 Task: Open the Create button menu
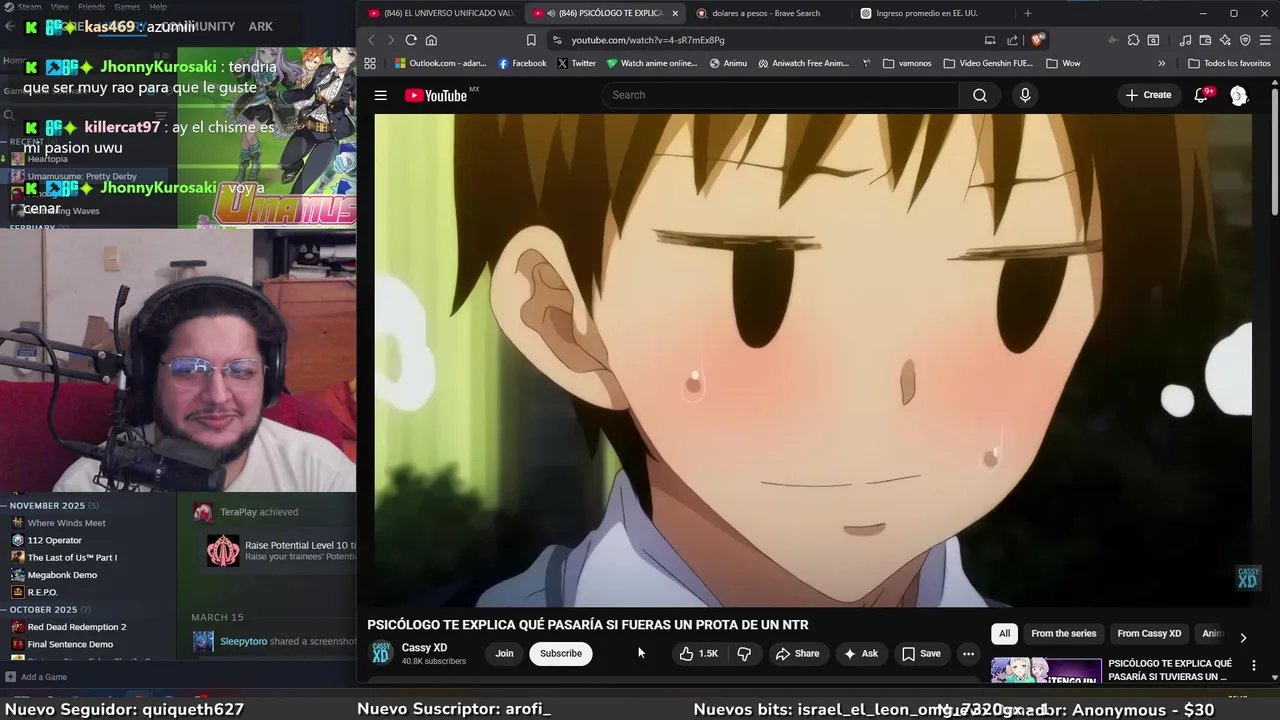[x=1148, y=95]
